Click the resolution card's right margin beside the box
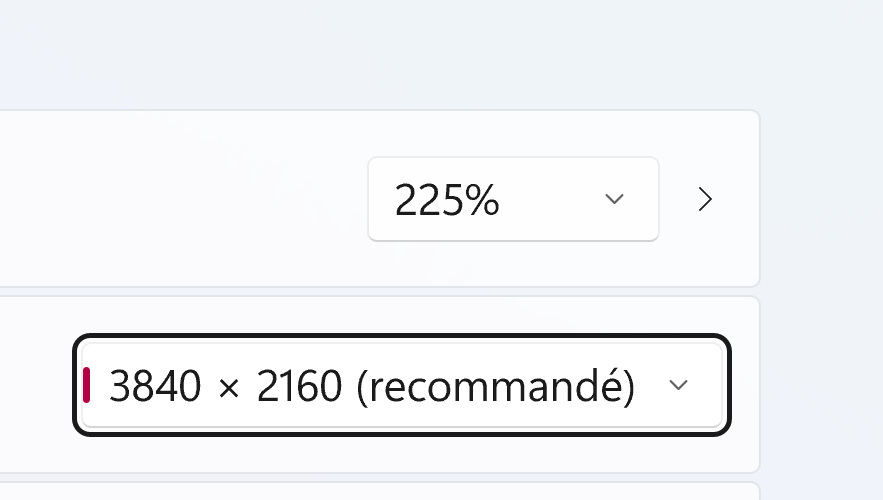883x500 pixels. click(745, 385)
